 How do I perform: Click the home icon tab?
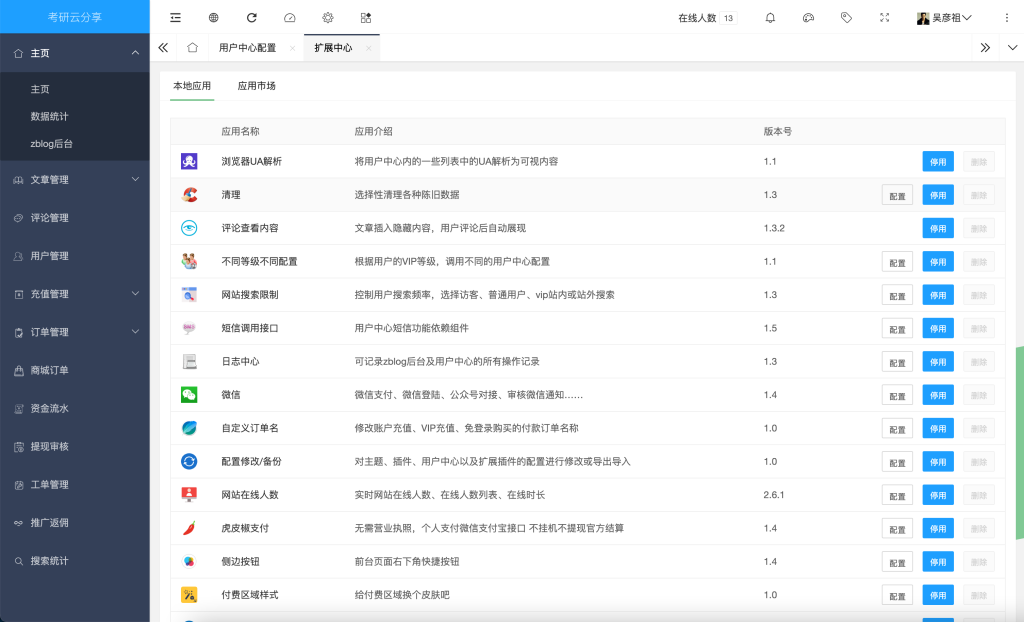192,47
